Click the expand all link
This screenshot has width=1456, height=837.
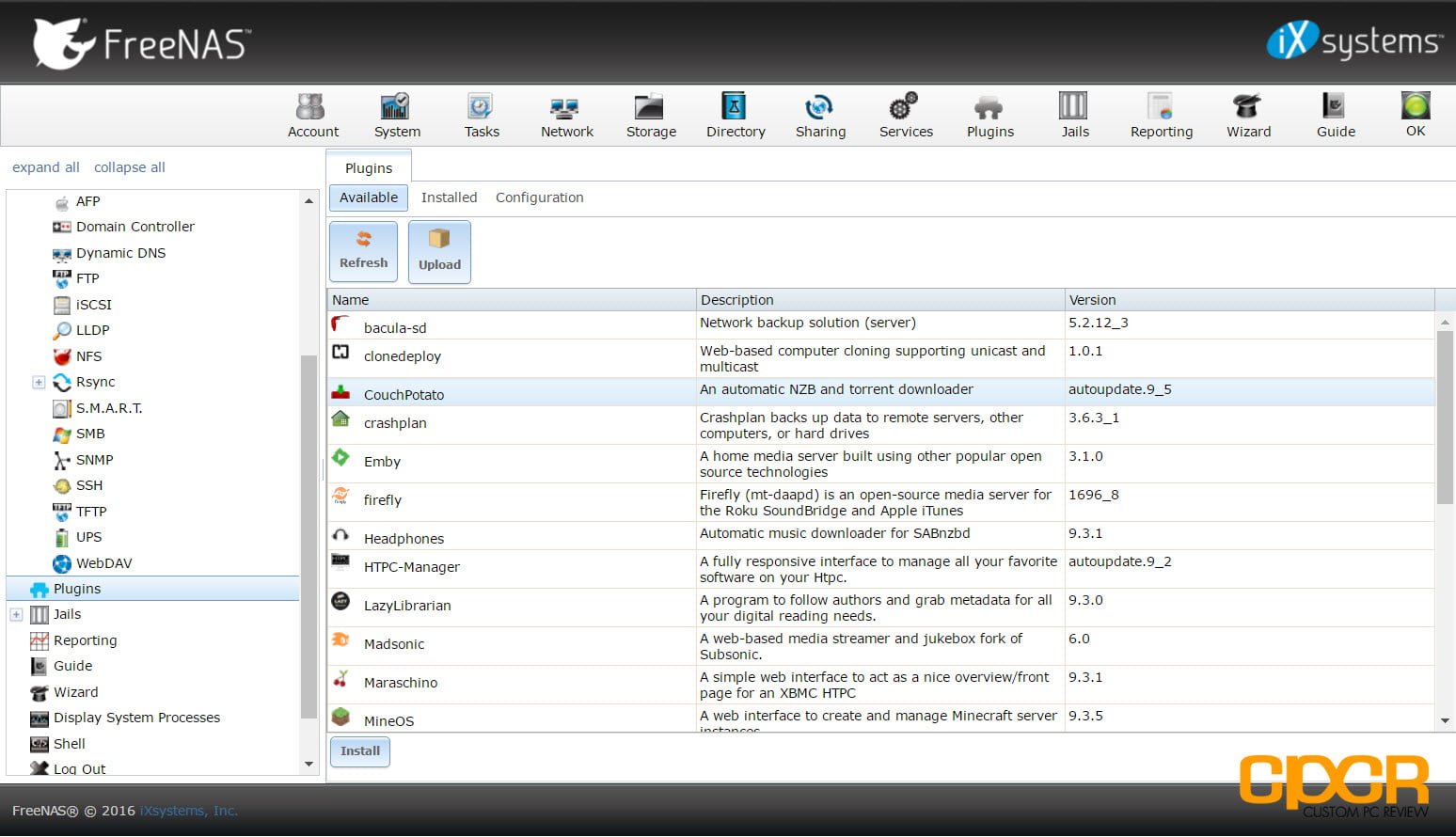(x=46, y=167)
